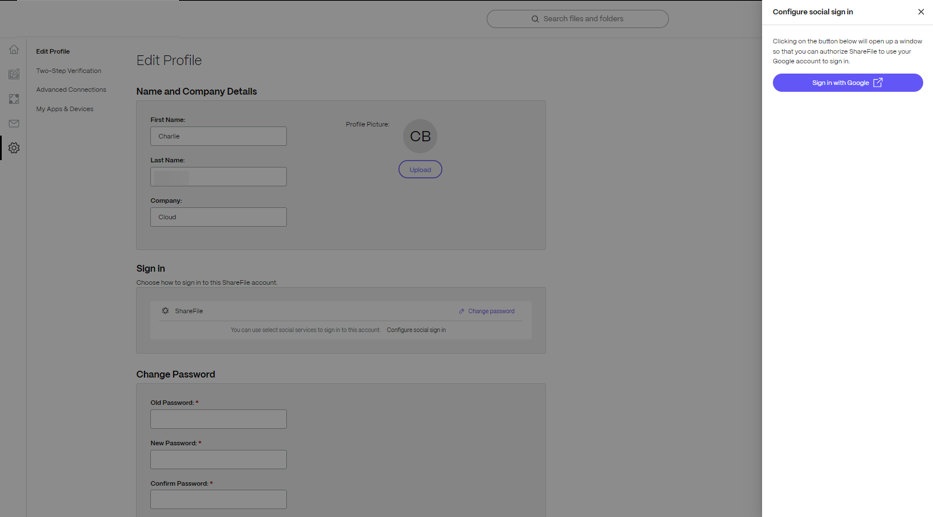The height and width of the screenshot is (517, 933).
Task: Open the Inbox envelope icon in sidebar
Action: (x=14, y=124)
